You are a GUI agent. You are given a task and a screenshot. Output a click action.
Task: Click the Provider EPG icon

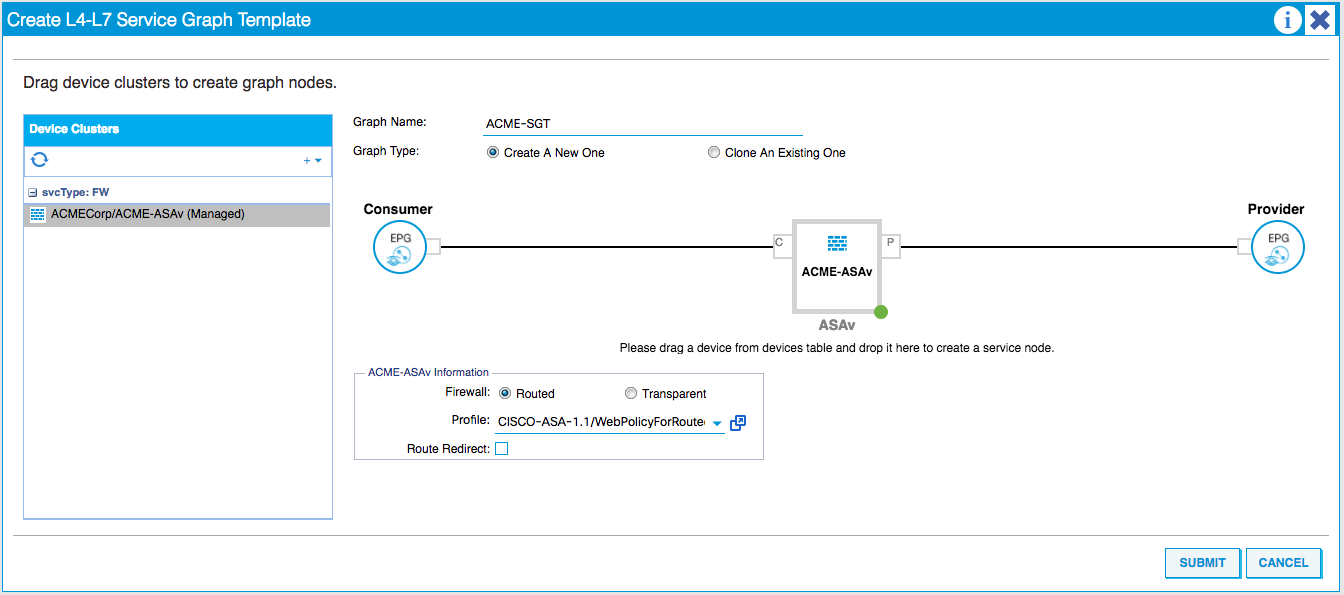click(1279, 247)
